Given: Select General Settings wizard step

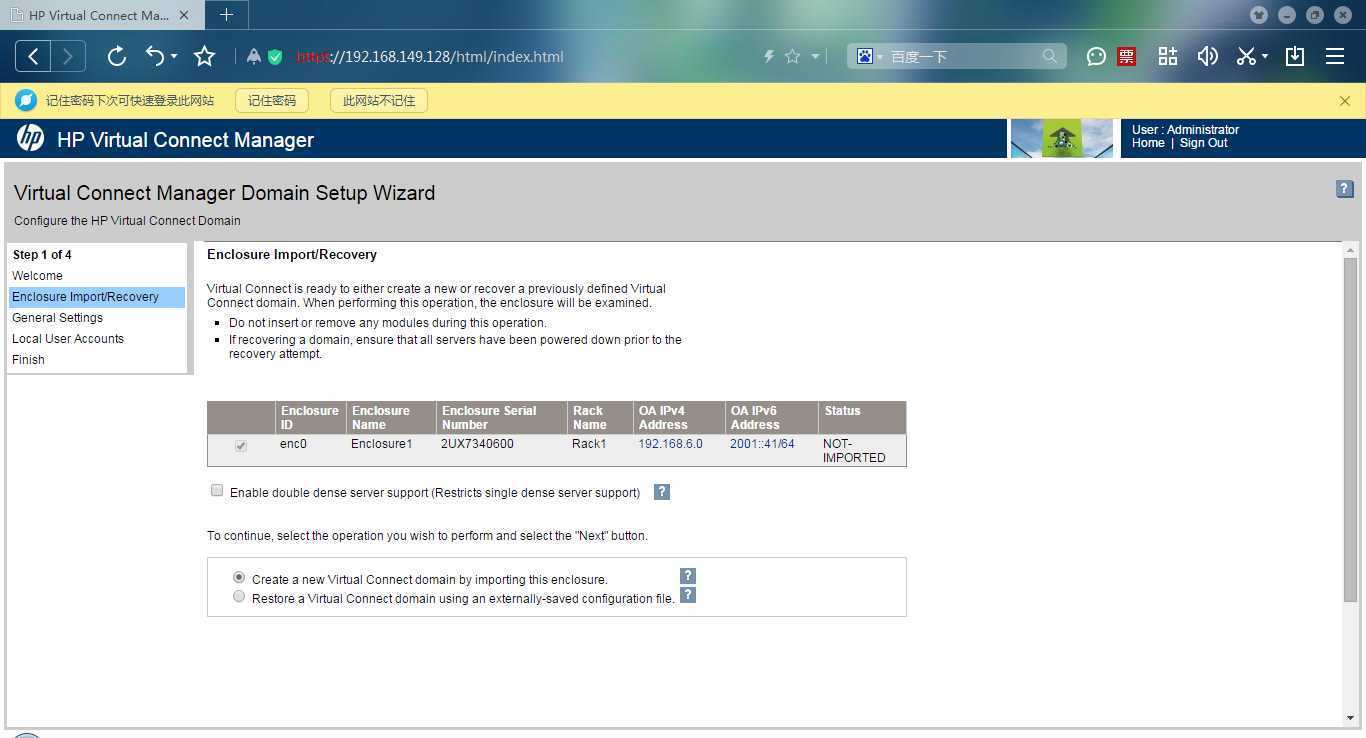Looking at the screenshot, I should [x=57, y=318].
